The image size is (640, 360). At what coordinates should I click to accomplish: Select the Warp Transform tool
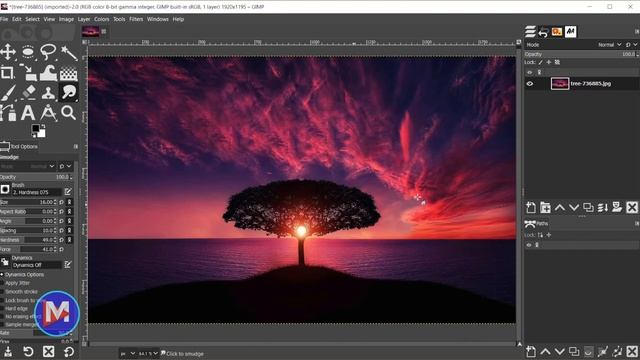click(48, 73)
